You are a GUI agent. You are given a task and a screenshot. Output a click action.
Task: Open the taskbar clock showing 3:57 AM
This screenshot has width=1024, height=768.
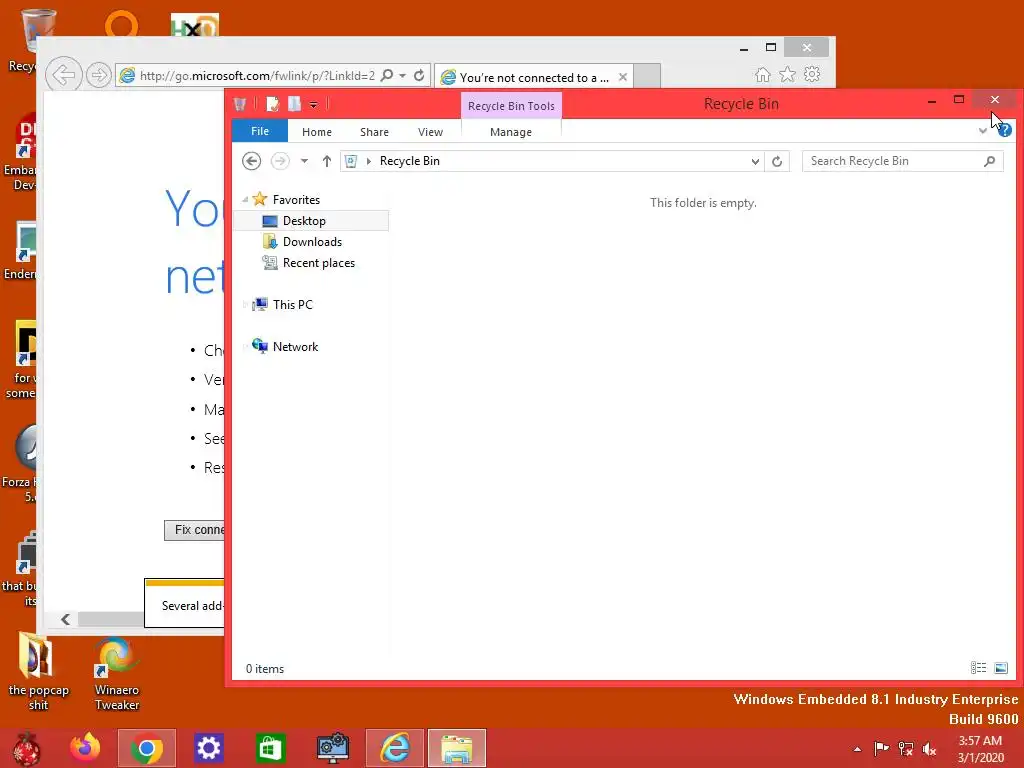980,748
